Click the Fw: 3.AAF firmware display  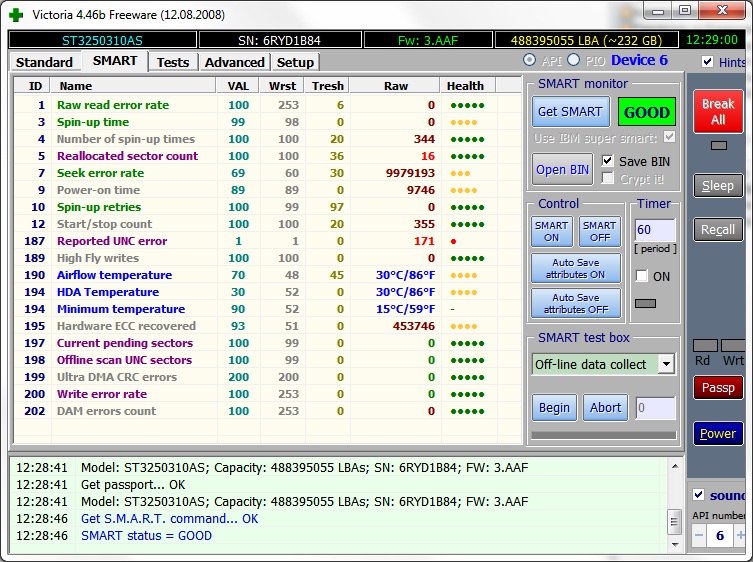(428, 40)
